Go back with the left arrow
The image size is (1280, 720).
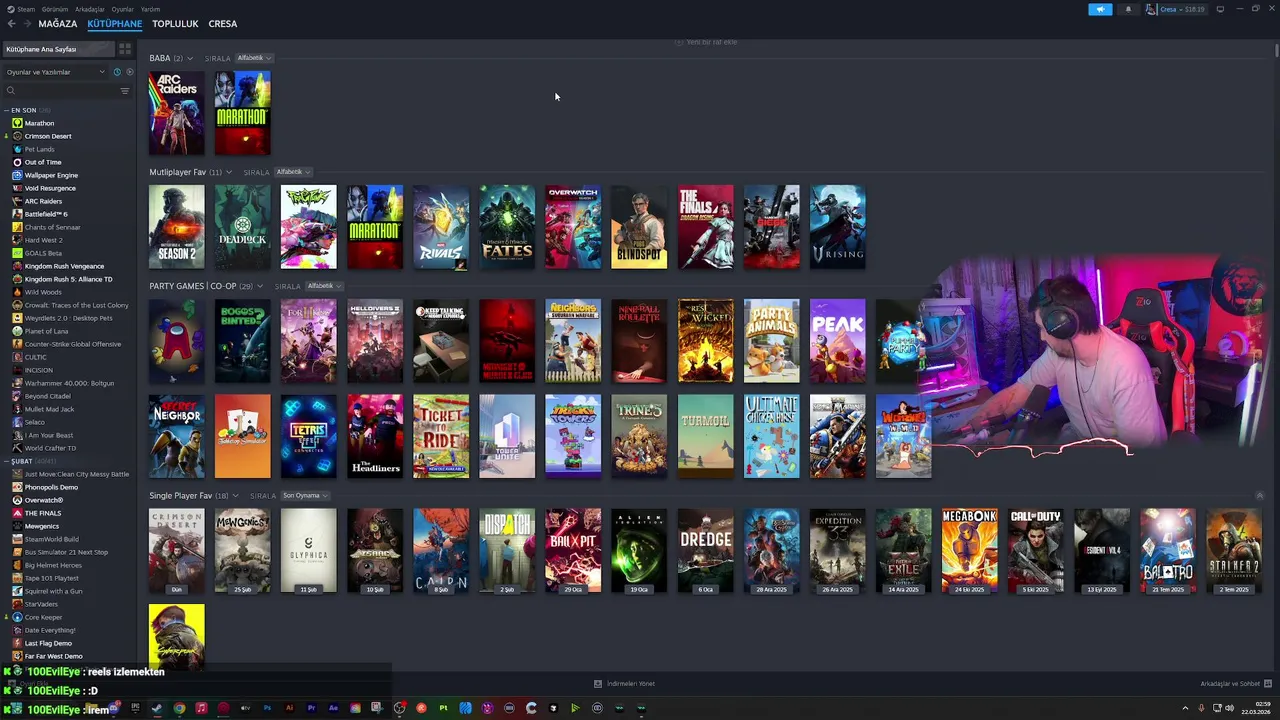tap(11, 24)
